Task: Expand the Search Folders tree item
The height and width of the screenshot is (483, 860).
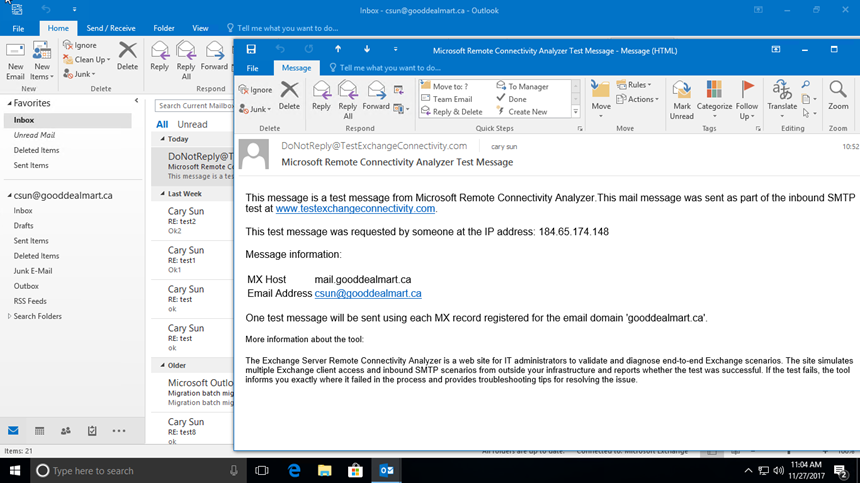Action: [x=10, y=316]
